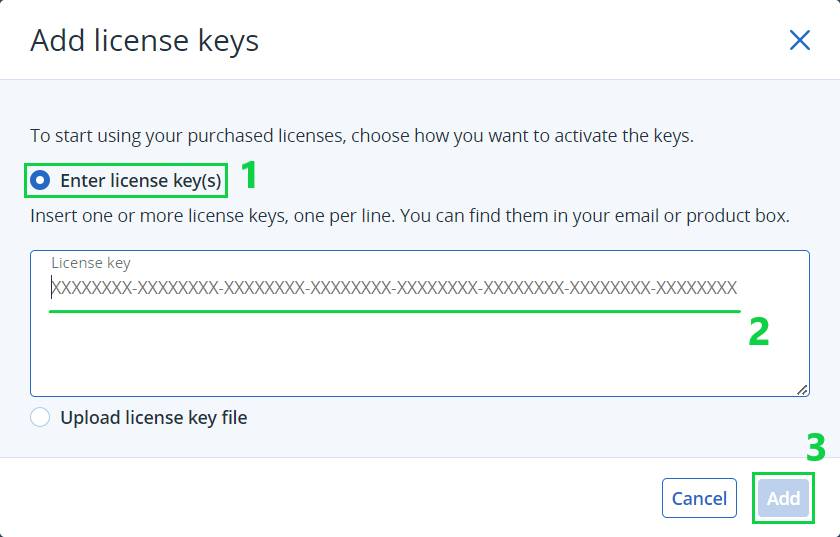The width and height of the screenshot is (840, 537).
Task: Click the "To start using your purchased licenses" text
Action: 361,135
